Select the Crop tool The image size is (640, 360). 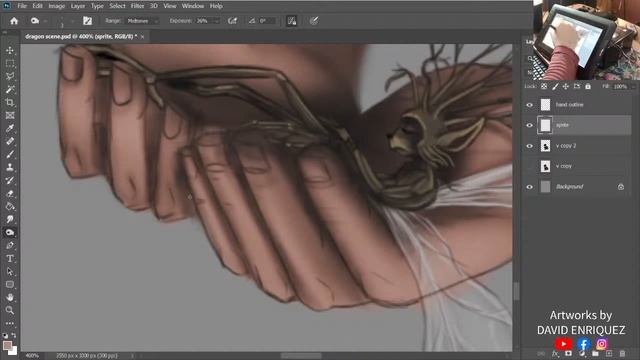pos(10,102)
